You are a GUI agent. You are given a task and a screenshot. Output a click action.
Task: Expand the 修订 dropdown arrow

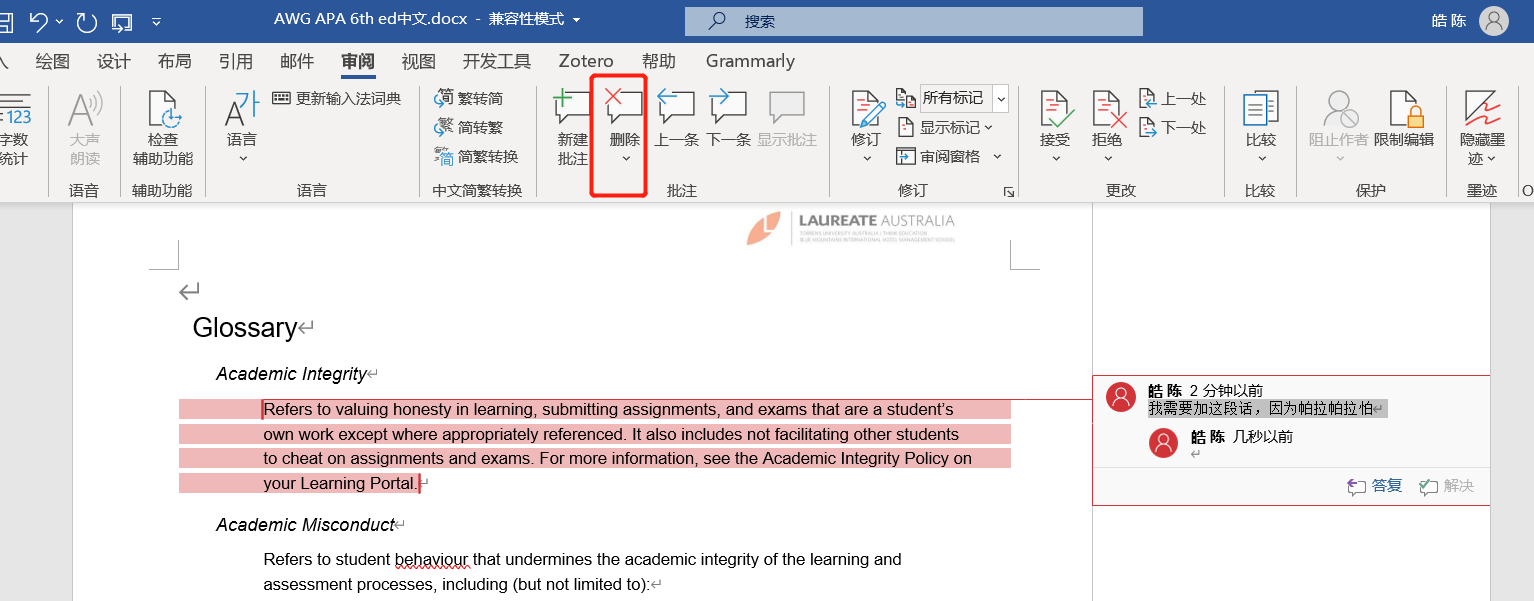coord(867,159)
